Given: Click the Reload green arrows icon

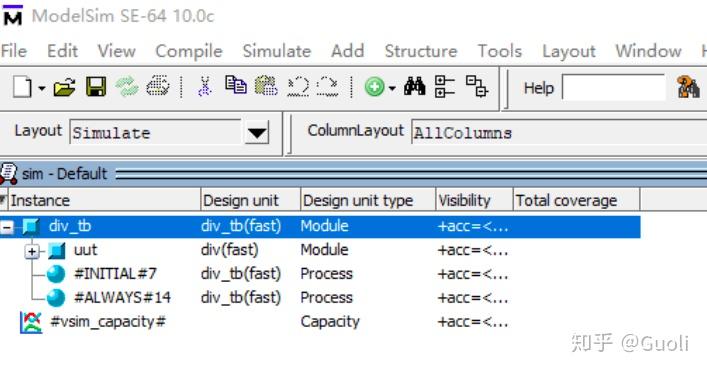Looking at the screenshot, I should pos(127,87).
